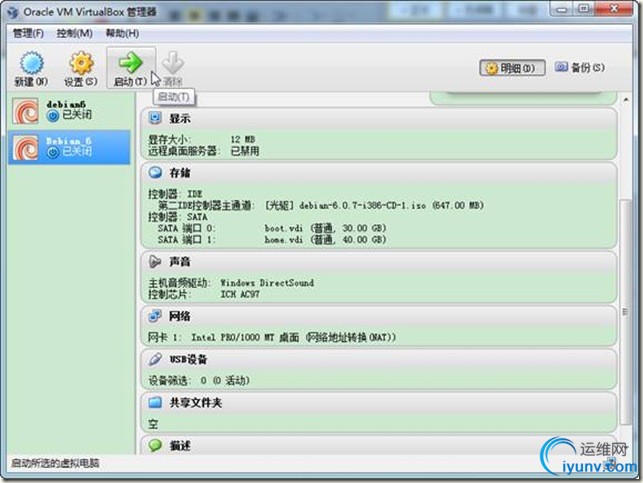Click the USB设备 section icon
643x483 pixels.
(155, 359)
